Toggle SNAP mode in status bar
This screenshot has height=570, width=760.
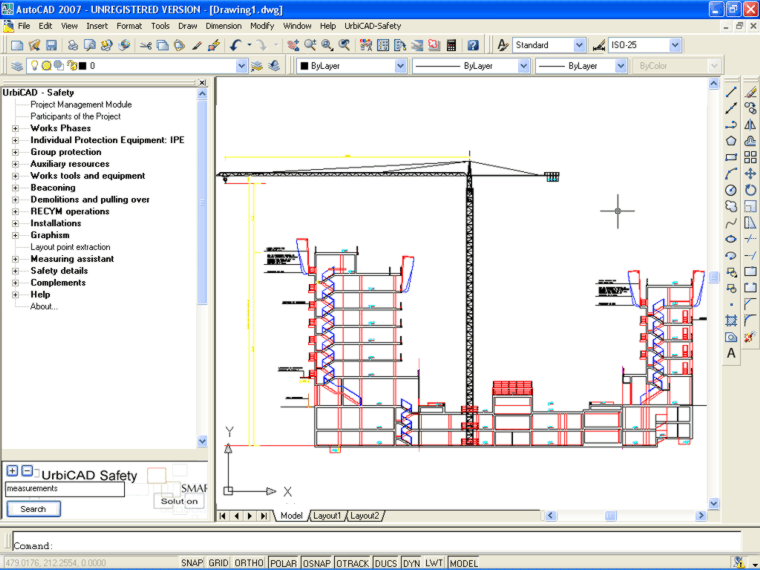coord(192,563)
